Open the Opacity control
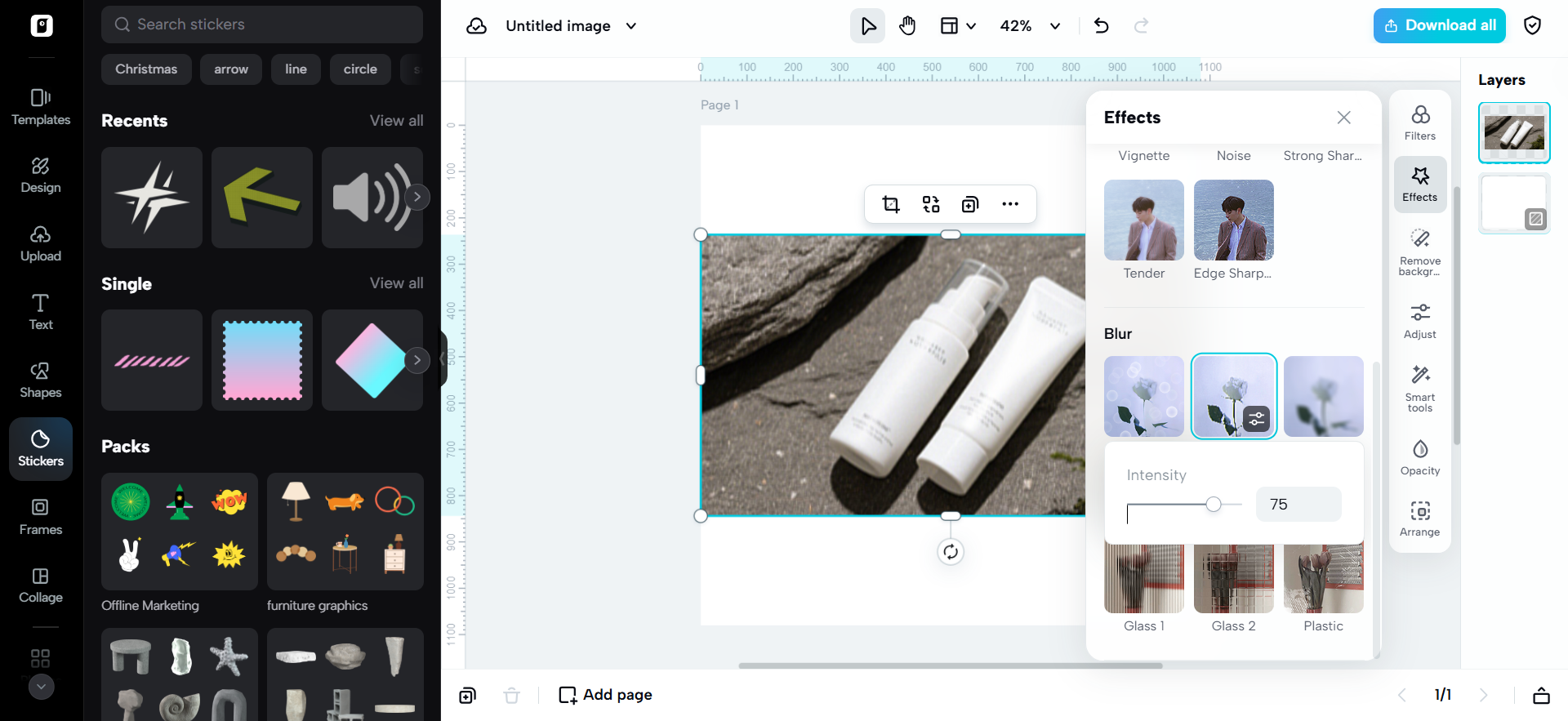Image resolution: width=1568 pixels, height=721 pixels. click(x=1420, y=457)
